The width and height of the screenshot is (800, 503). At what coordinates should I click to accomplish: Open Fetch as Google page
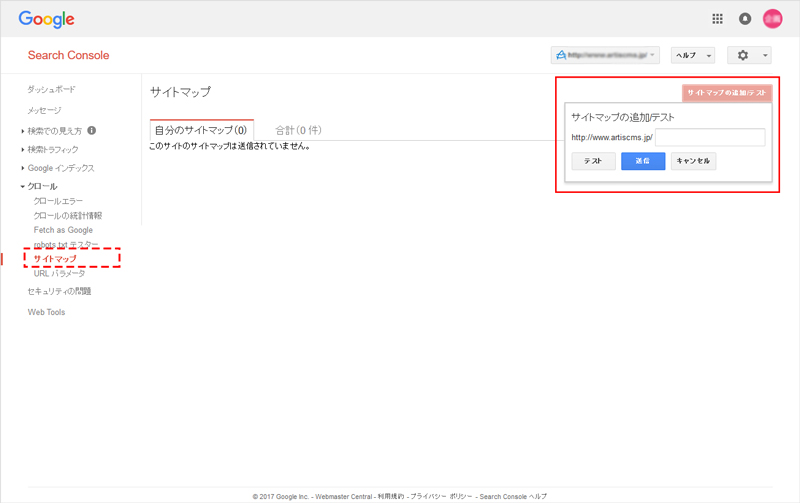click(x=63, y=230)
